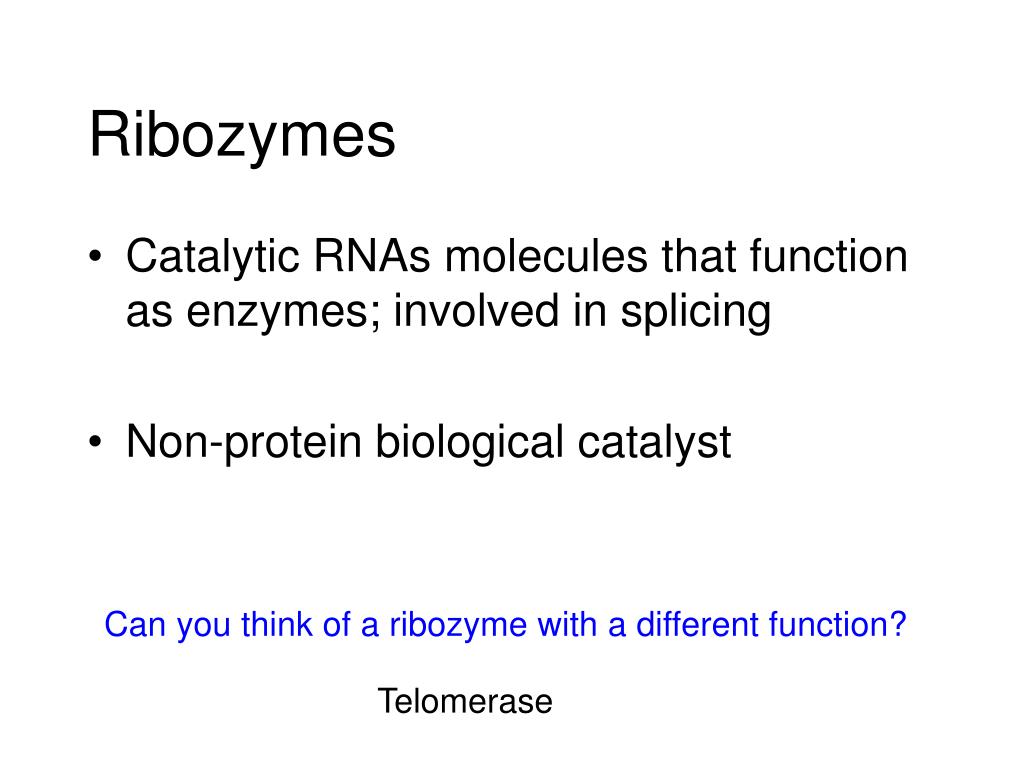Click the word RNAs in first bullet
The image size is (1024, 768).
point(372,255)
